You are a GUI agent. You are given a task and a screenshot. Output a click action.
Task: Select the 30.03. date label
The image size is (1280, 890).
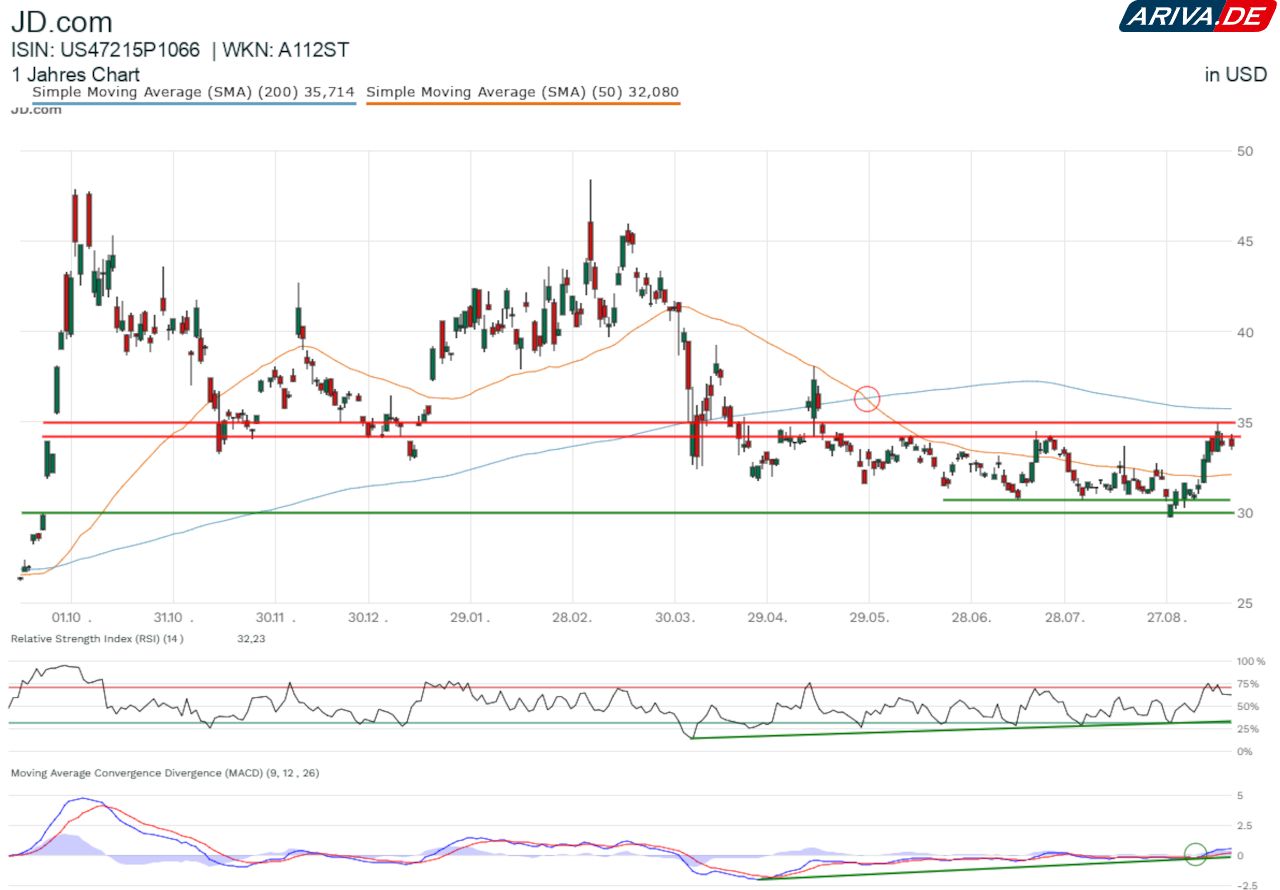(x=675, y=617)
